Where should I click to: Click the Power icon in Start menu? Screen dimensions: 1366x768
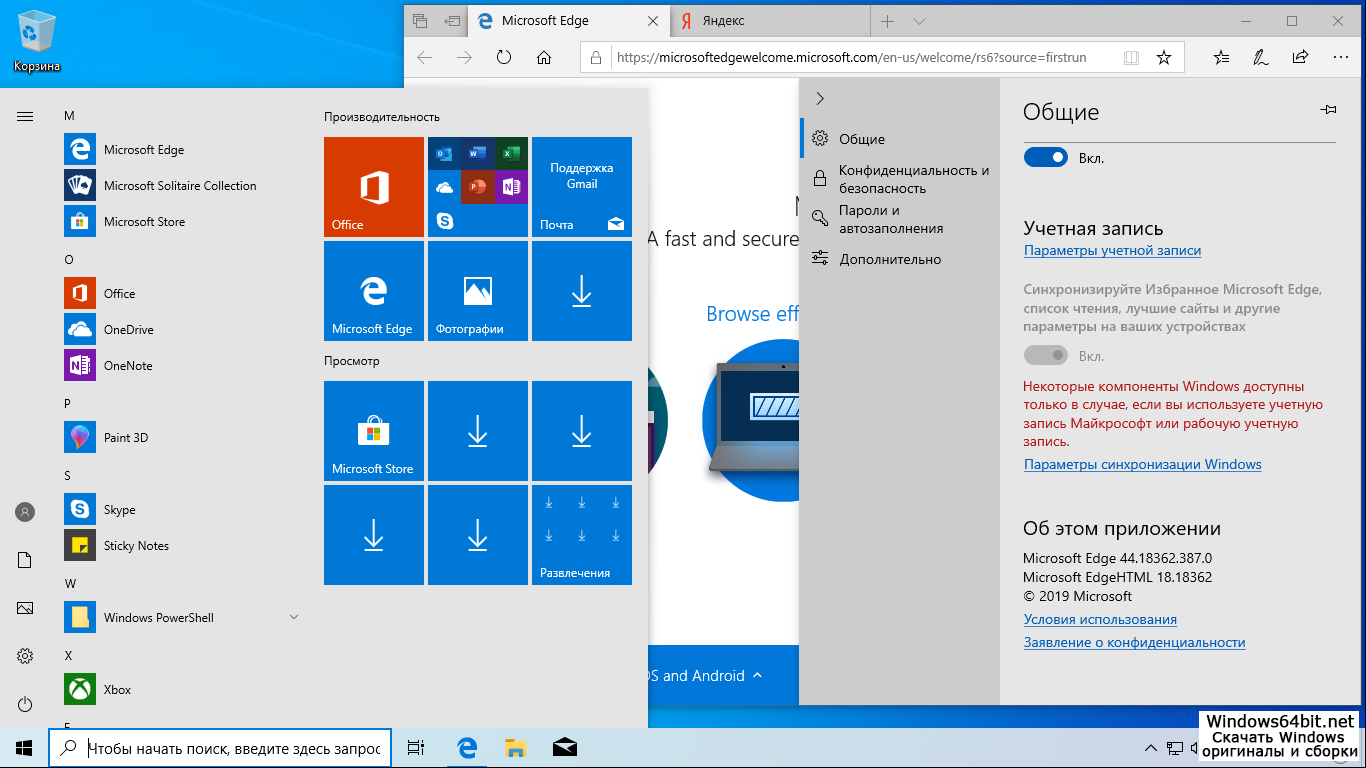(25, 705)
